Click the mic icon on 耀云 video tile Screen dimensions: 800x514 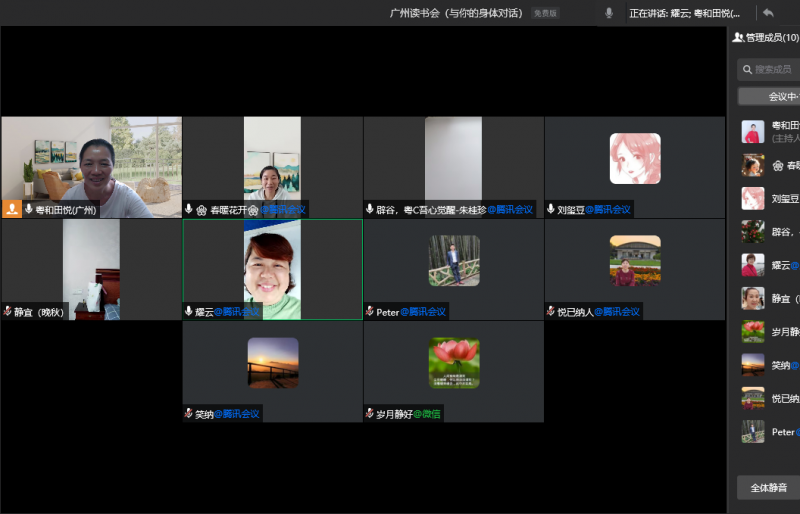[189, 312]
